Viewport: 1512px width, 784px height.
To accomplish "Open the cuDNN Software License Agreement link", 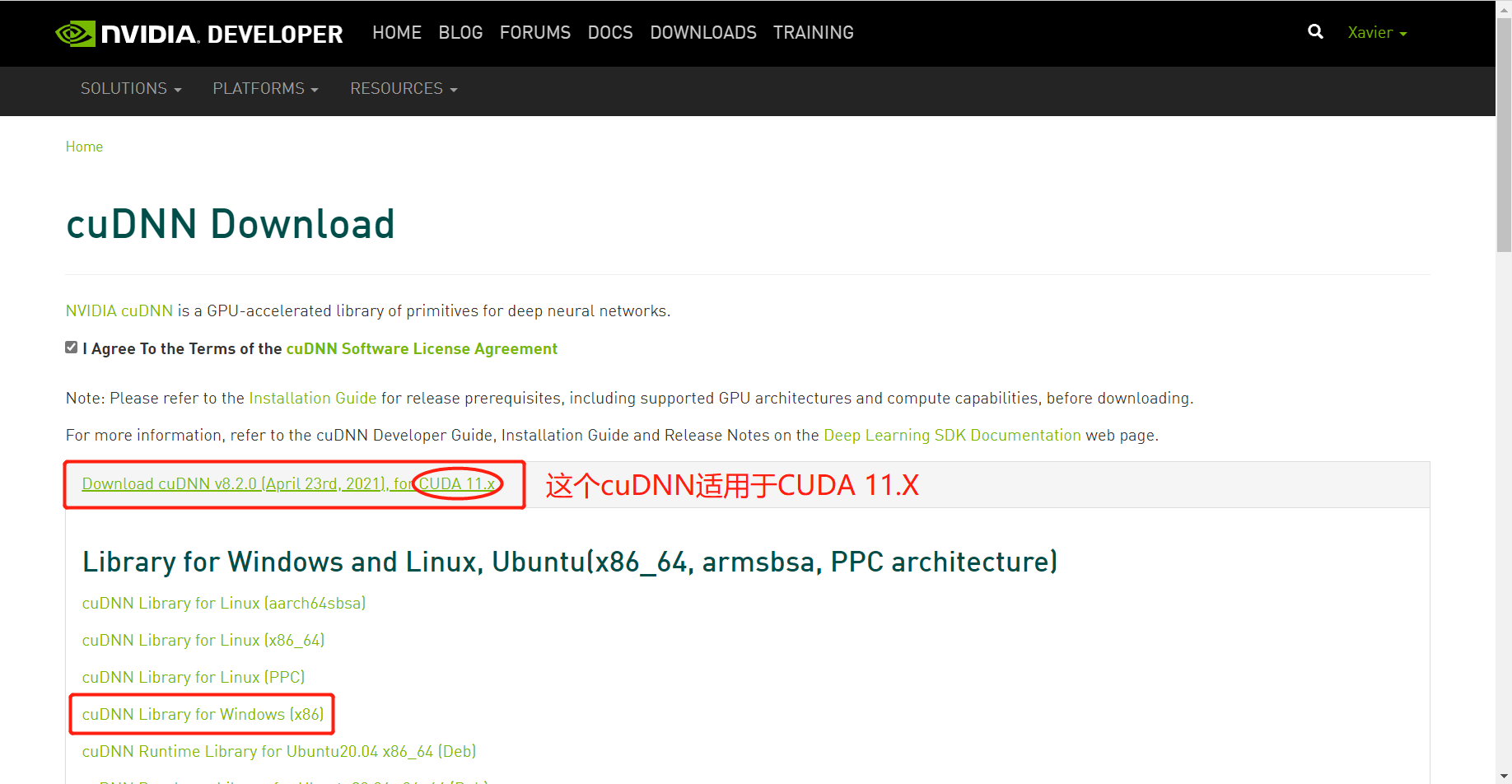I will [422, 349].
